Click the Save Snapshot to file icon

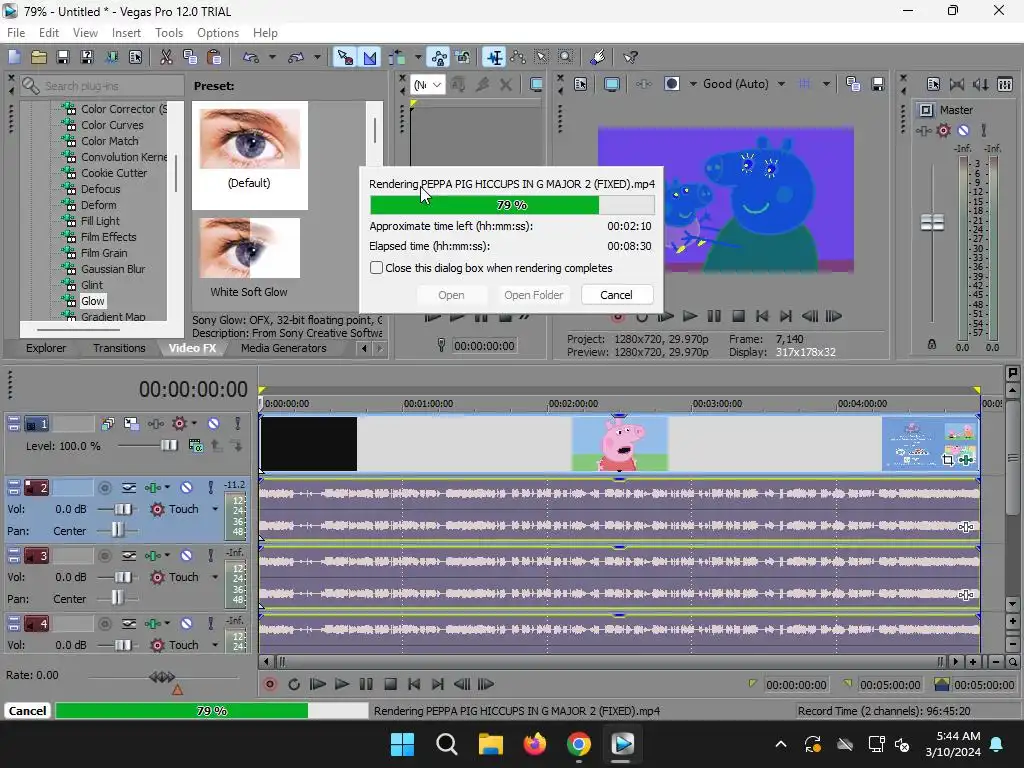point(878,84)
